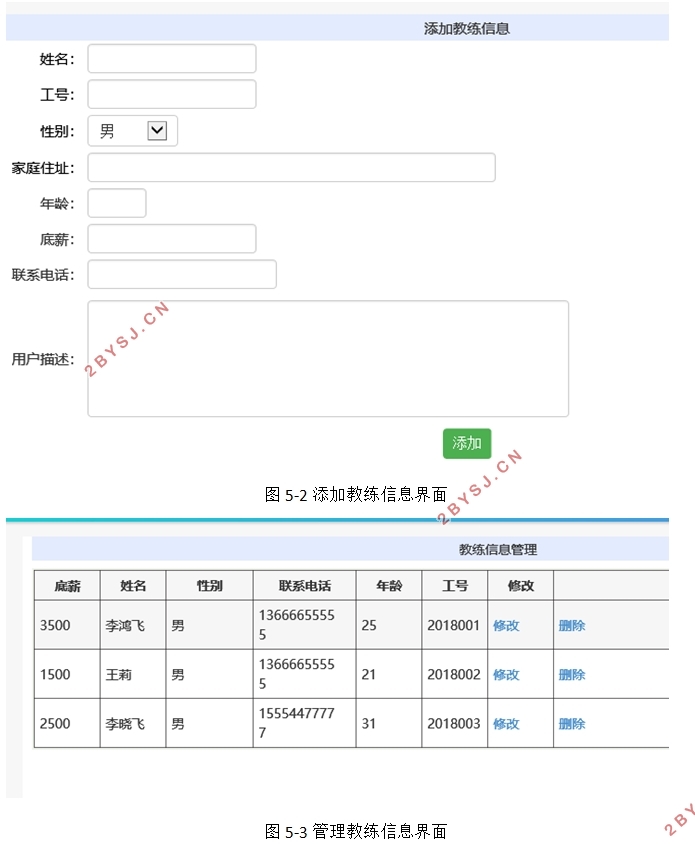The height and width of the screenshot is (844, 695).
Task: Click the salary cell 3500
Action: pos(67,625)
